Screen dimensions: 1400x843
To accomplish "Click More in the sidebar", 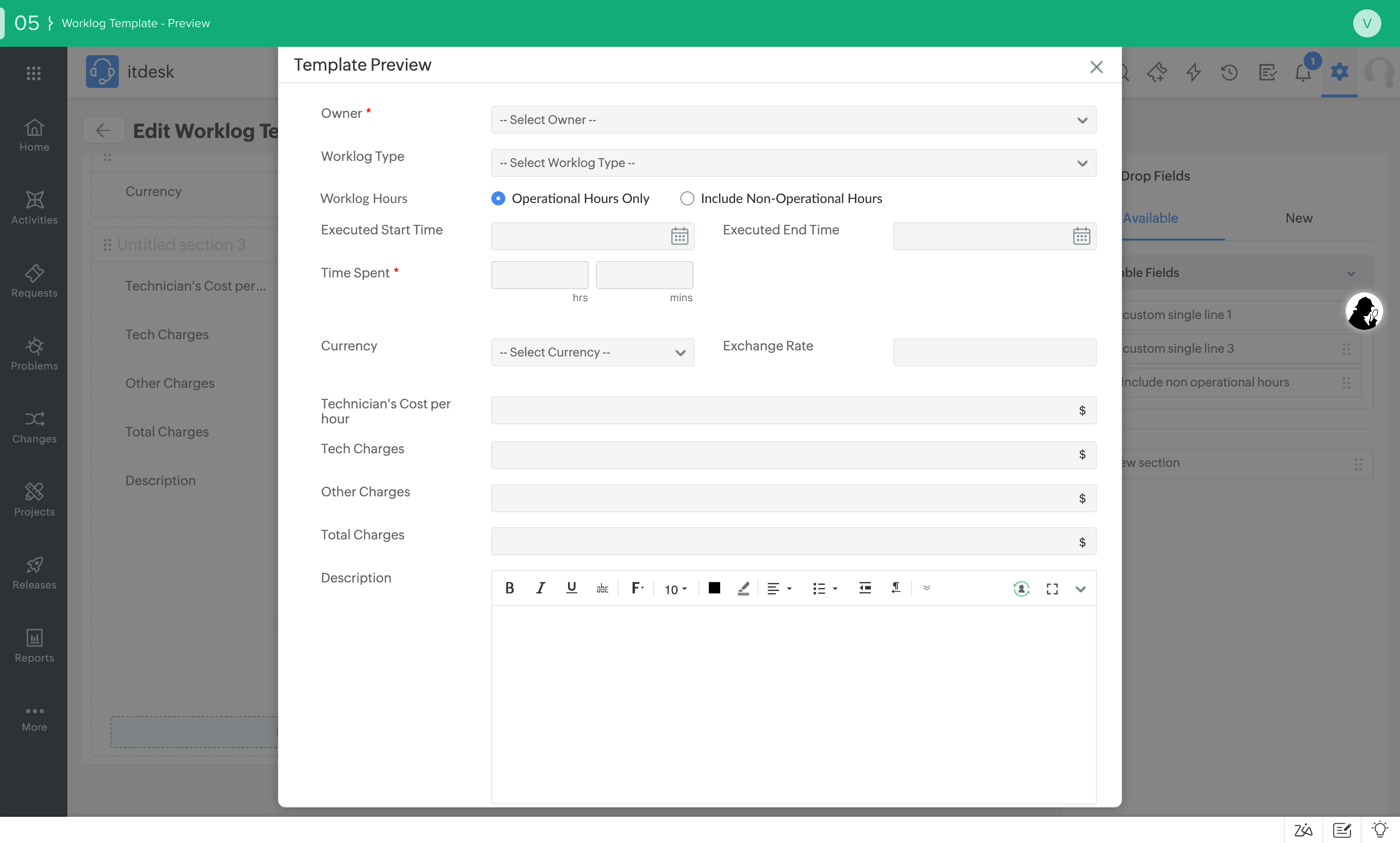I will coord(34,719).
